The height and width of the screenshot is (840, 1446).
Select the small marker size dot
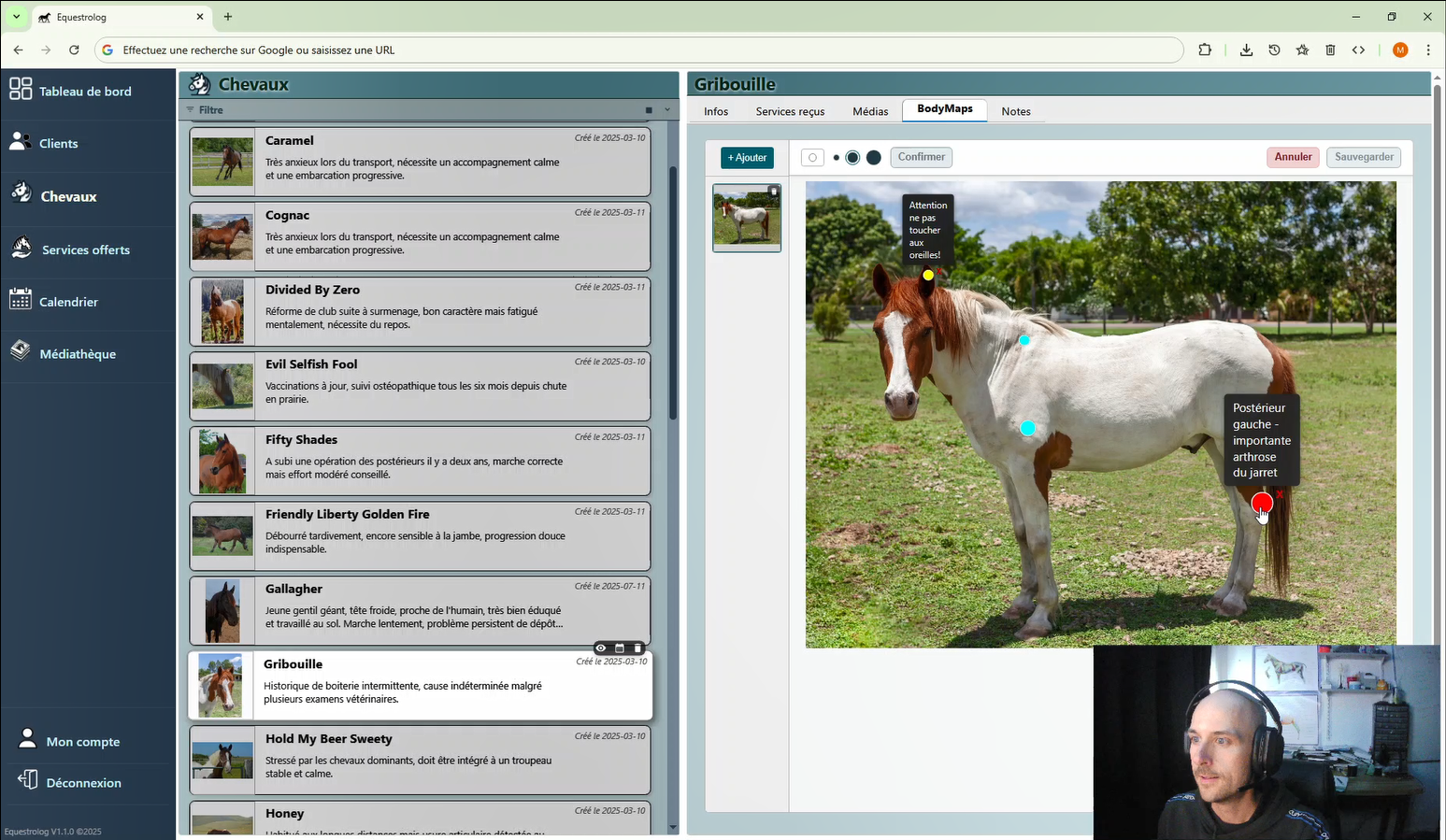point(836,158)
